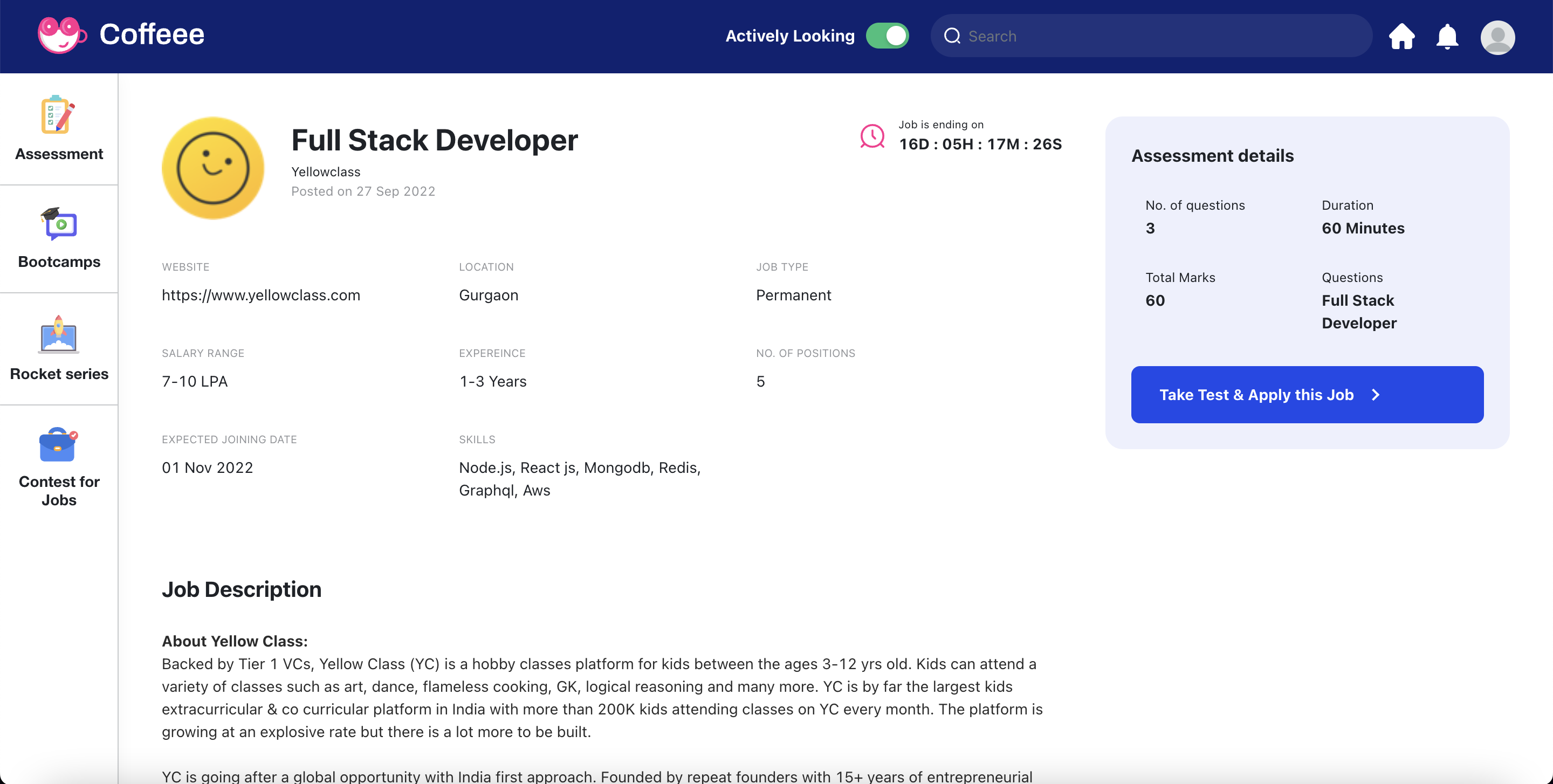Click the Coffeee brand name text
Image resolution: width=1553 pixels, height=784 pixels.
(x=152, y=35)
